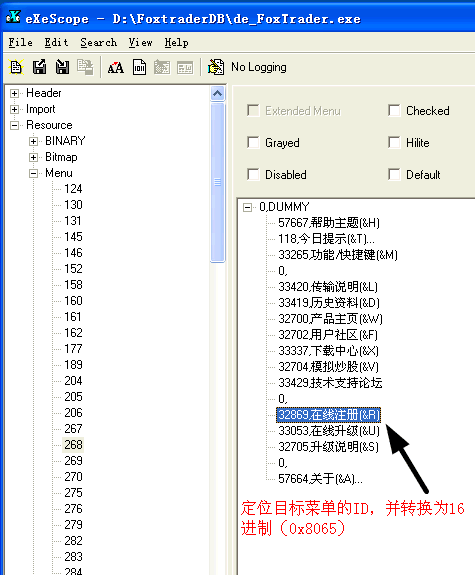Select menu resource 152

73,269
